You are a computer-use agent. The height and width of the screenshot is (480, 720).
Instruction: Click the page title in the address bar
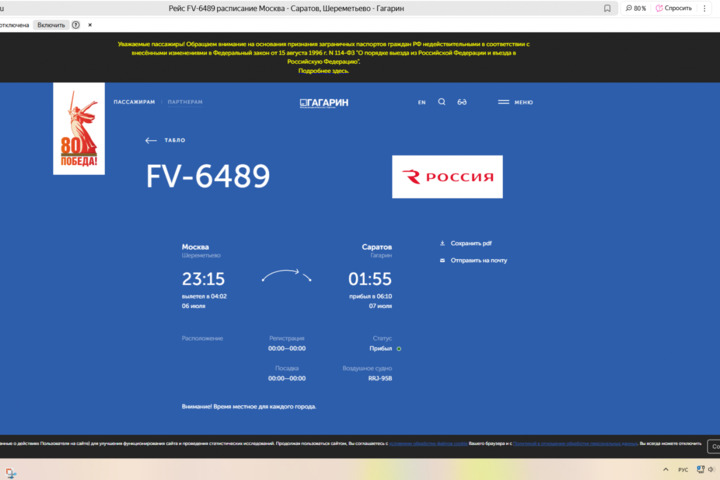286,8
